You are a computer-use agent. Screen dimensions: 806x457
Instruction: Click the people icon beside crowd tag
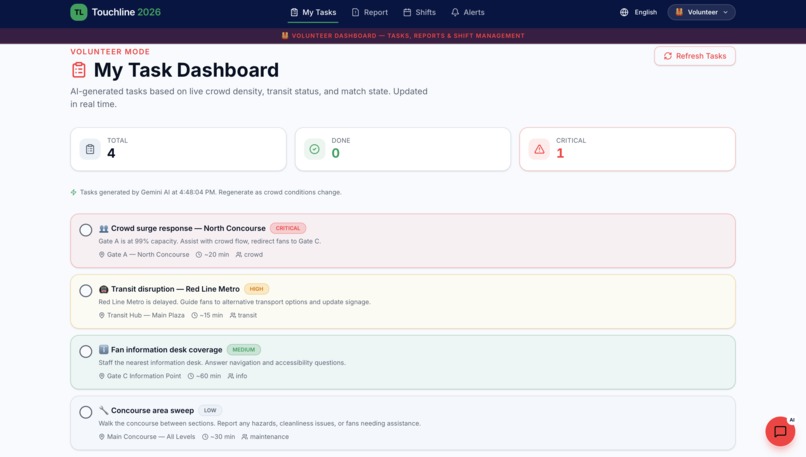239,254
